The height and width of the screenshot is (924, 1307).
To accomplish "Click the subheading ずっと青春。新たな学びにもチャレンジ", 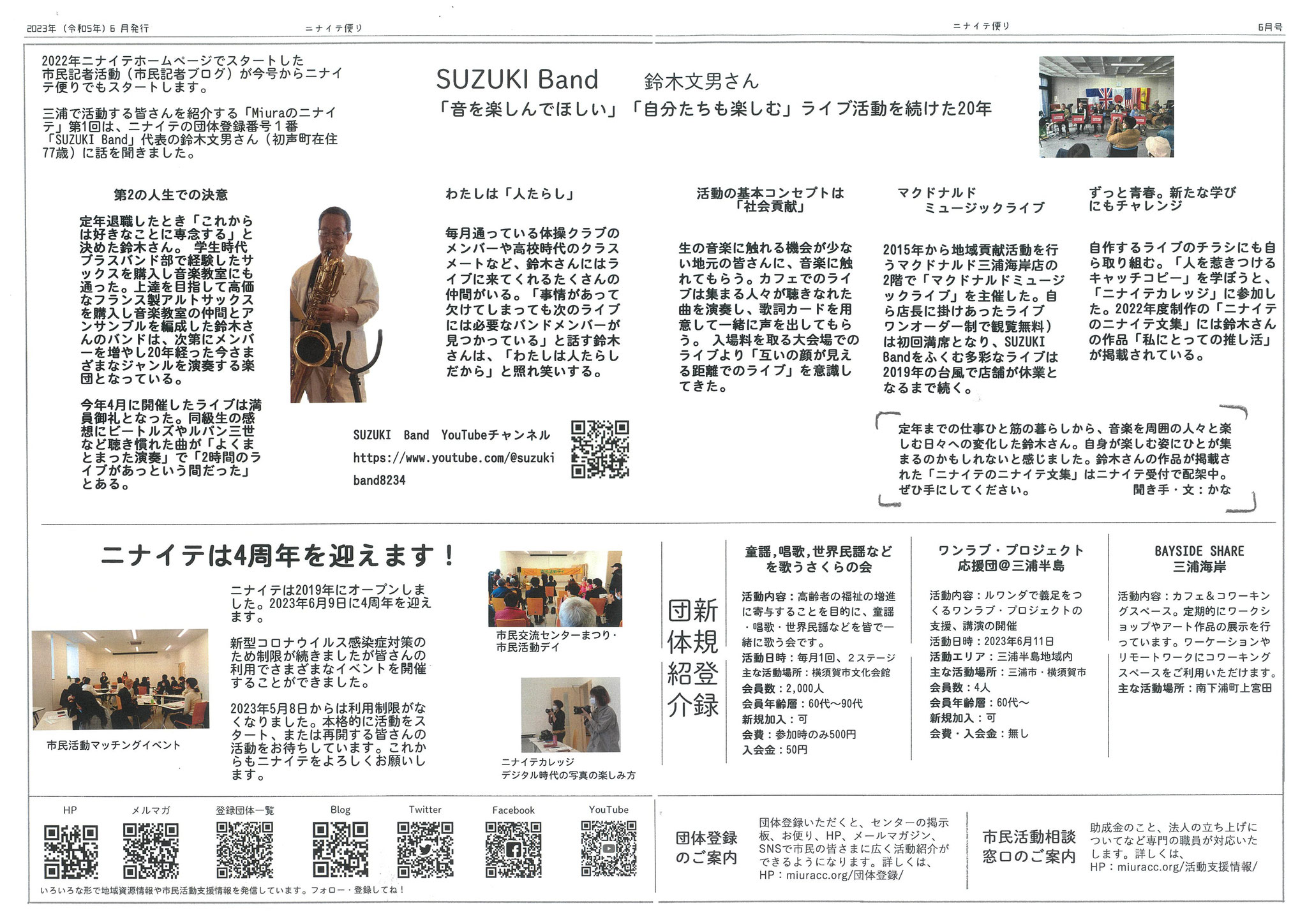I will click(x=1162, y=198).
